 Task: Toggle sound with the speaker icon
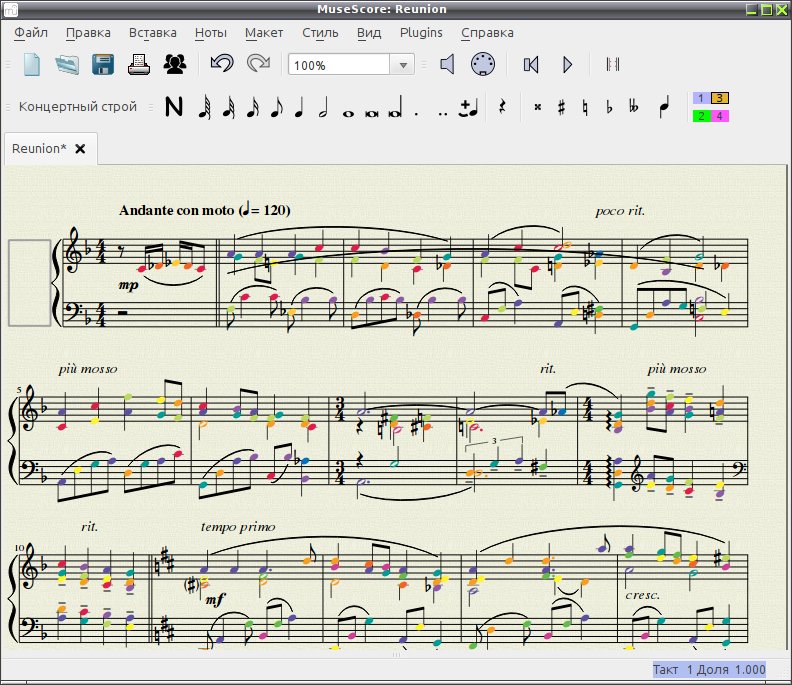[447, 64]
